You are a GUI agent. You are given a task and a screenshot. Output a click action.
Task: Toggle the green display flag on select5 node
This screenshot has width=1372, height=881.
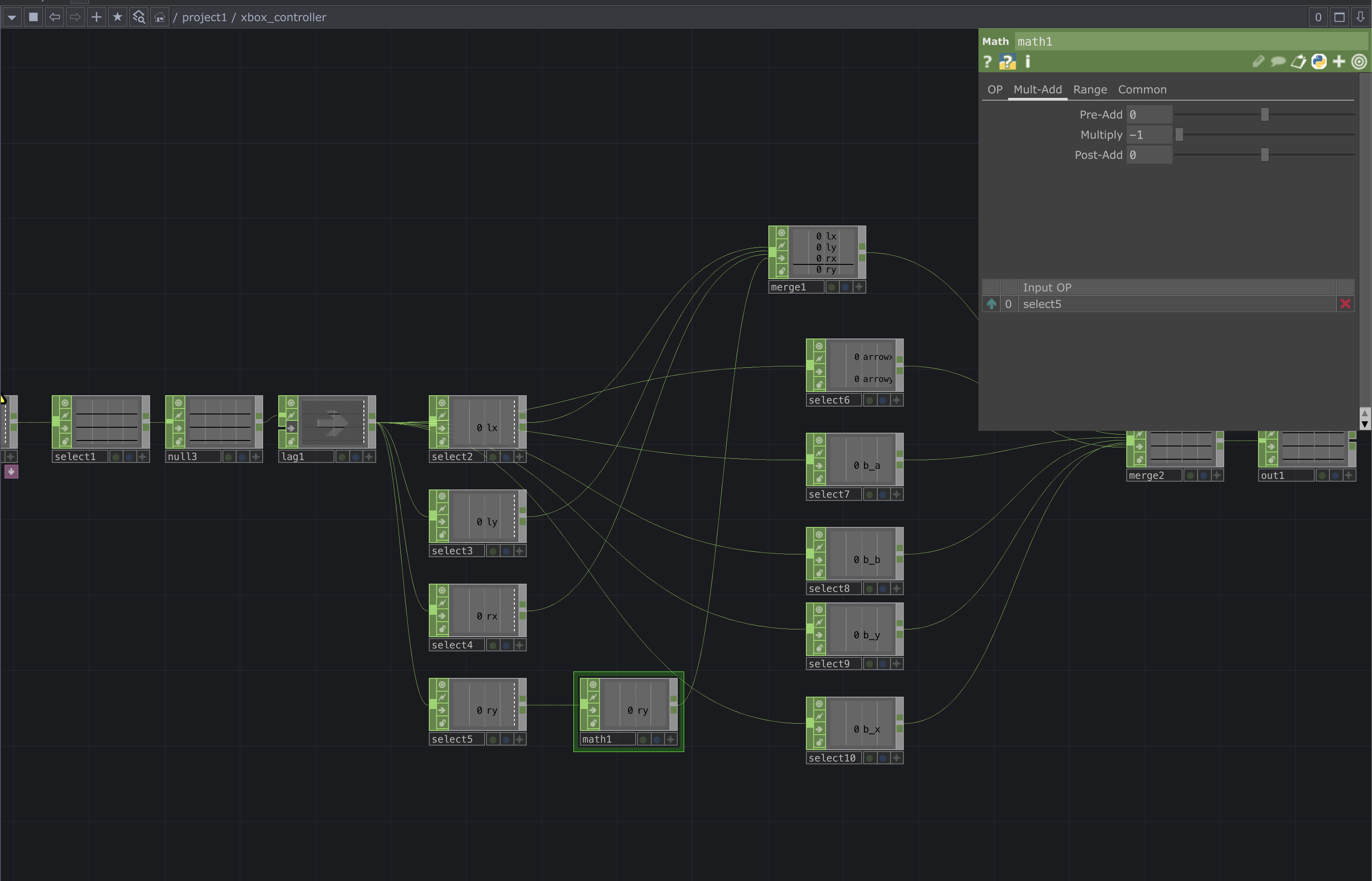coord(493,739)
